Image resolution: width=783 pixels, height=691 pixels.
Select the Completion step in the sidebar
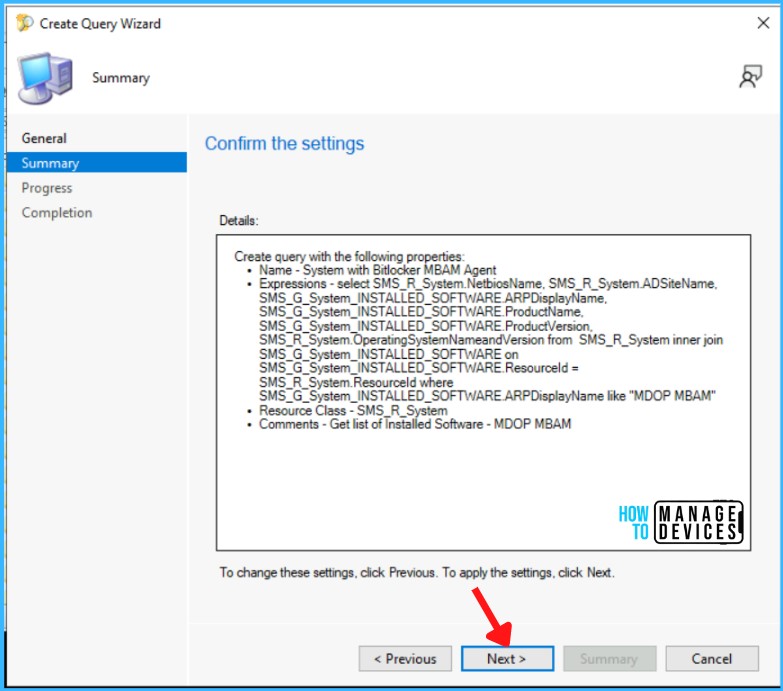point(57,213)
